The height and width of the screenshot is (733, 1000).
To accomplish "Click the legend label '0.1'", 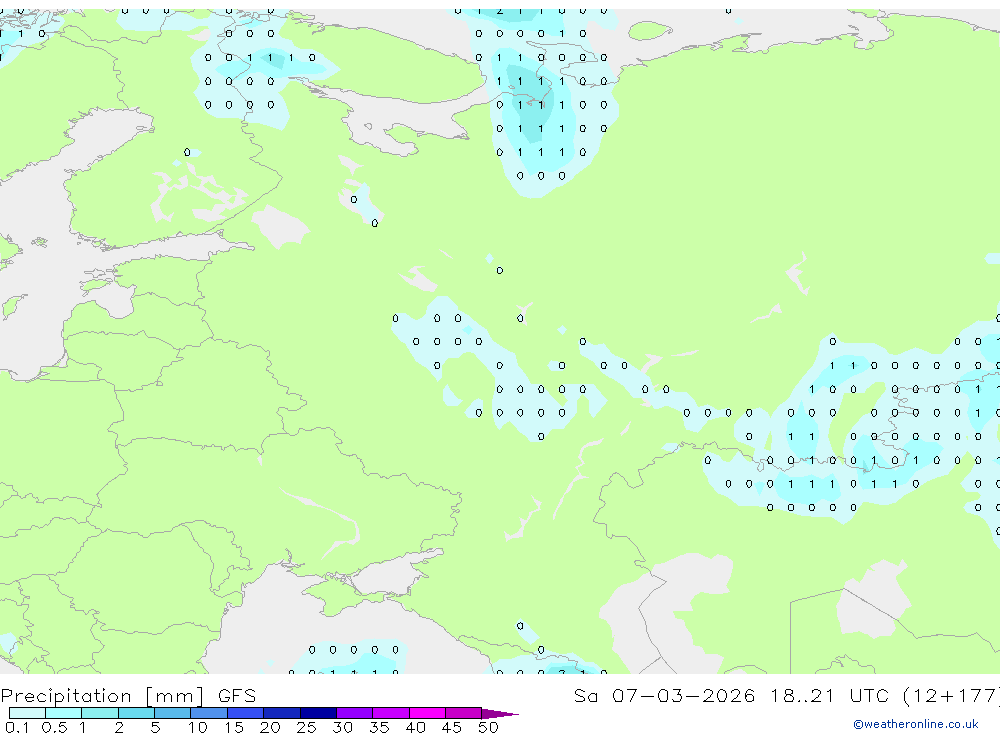I will (x=17, y=727).
